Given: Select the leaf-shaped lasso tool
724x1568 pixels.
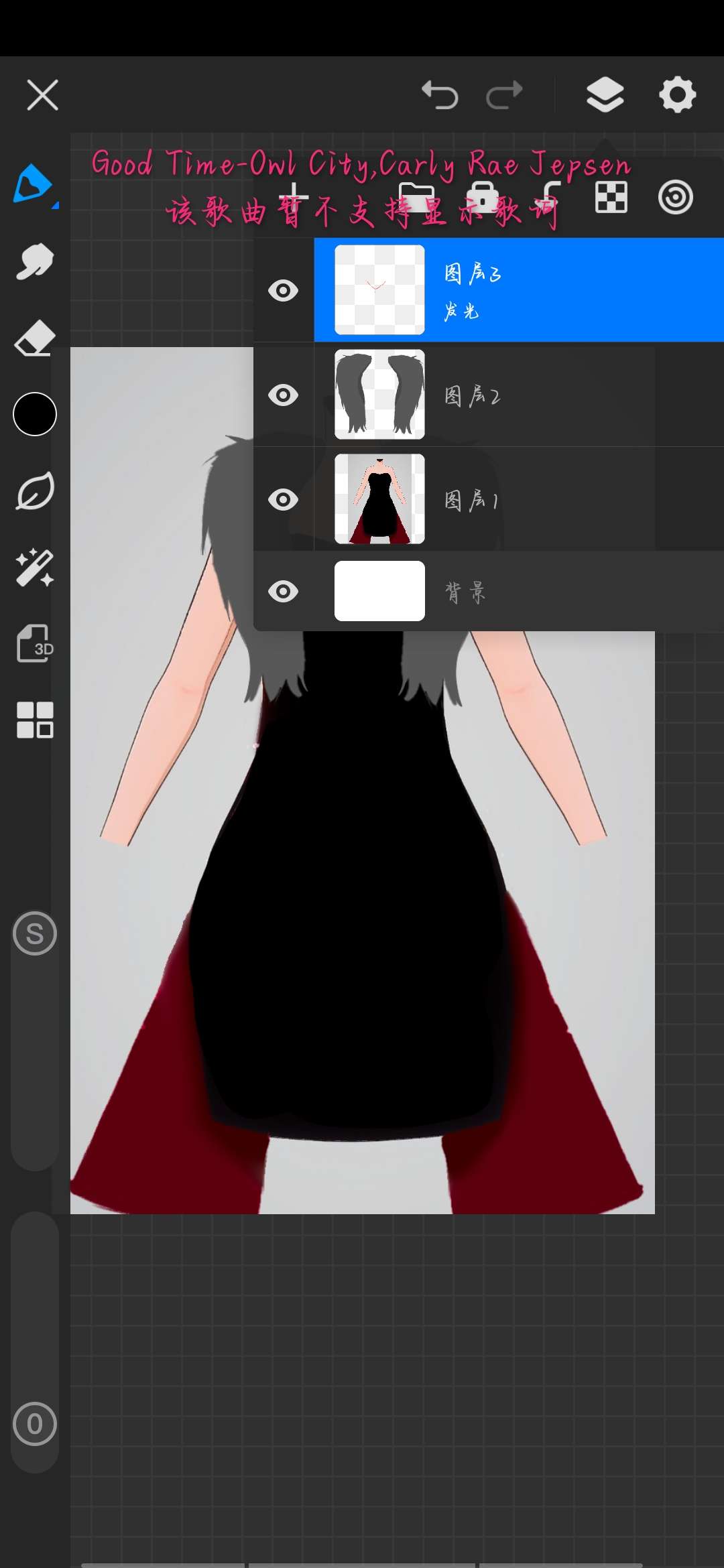Looking at the screenshot, I should [35, 492].
